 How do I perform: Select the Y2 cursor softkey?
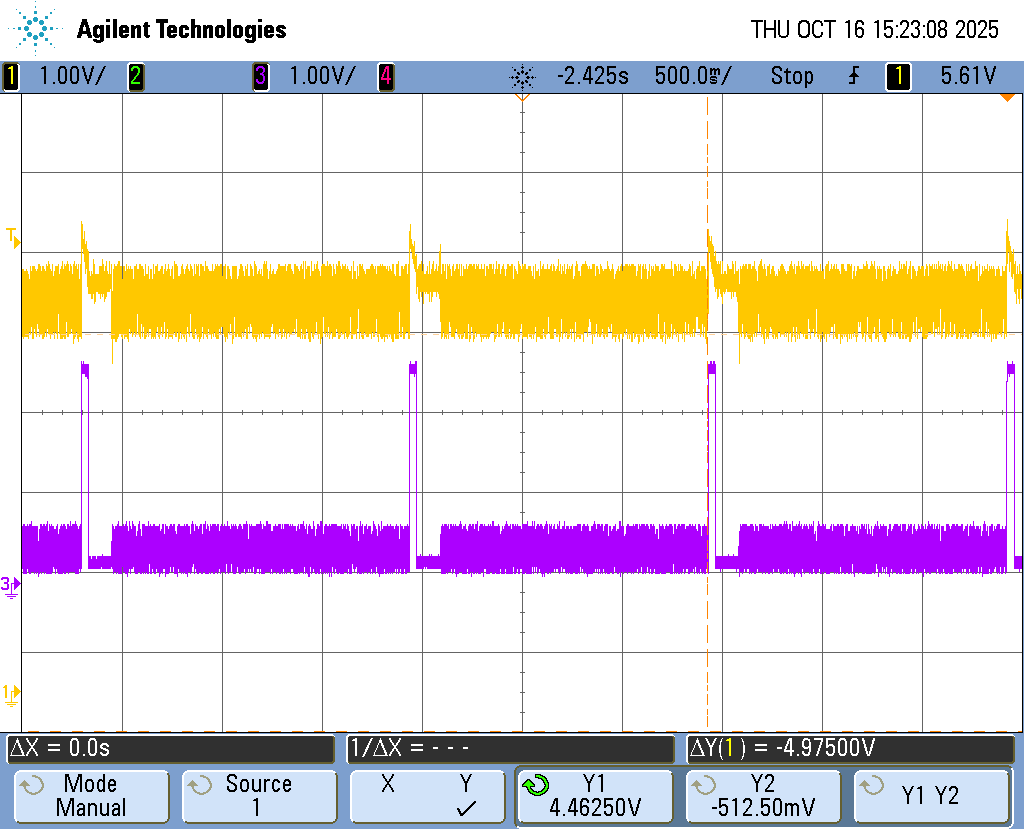coord(763,796)
